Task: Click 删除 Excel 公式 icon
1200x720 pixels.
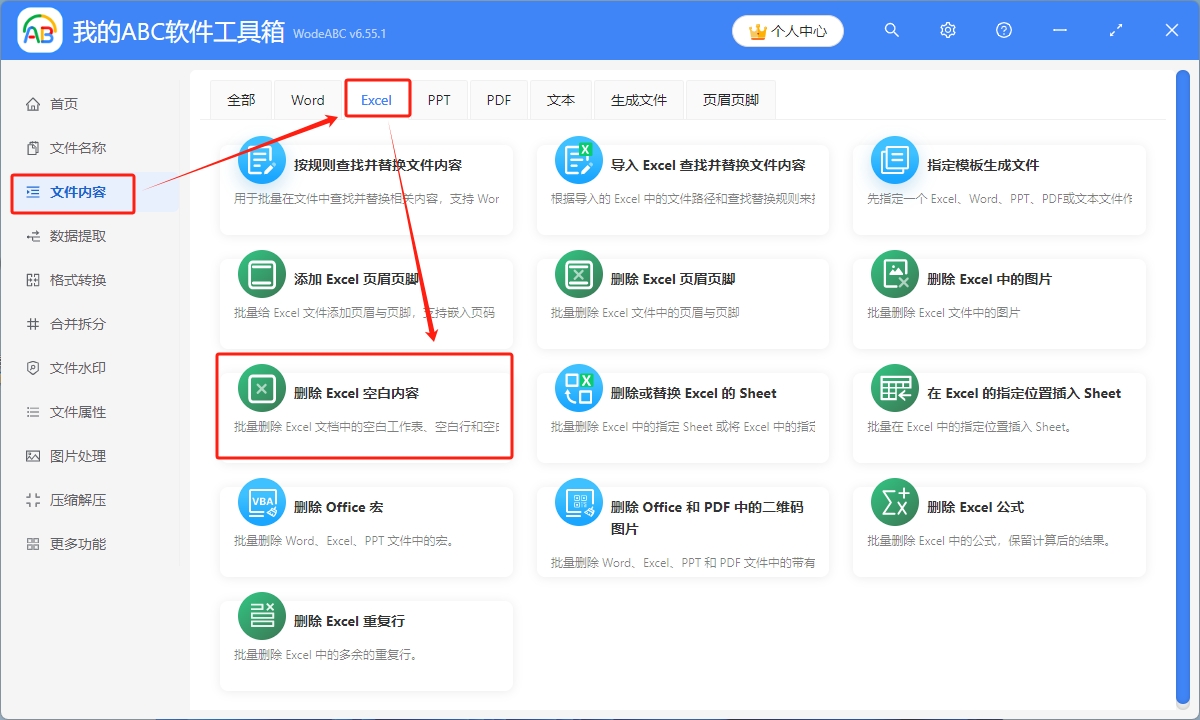Action: tap(895, 502)
